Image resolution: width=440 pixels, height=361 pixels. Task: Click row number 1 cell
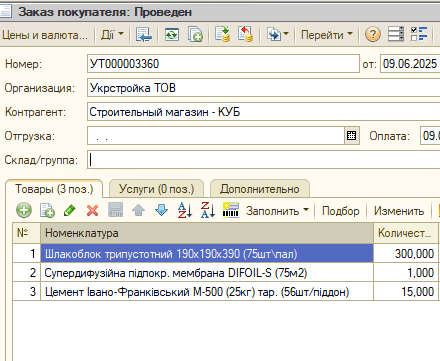[x=27, y=254]
